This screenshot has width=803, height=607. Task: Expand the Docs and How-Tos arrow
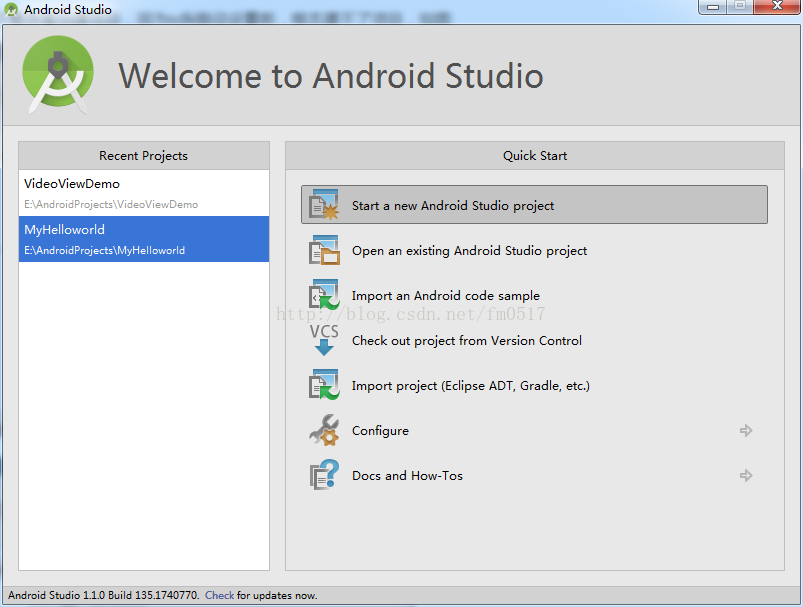(x=746, y=475)
